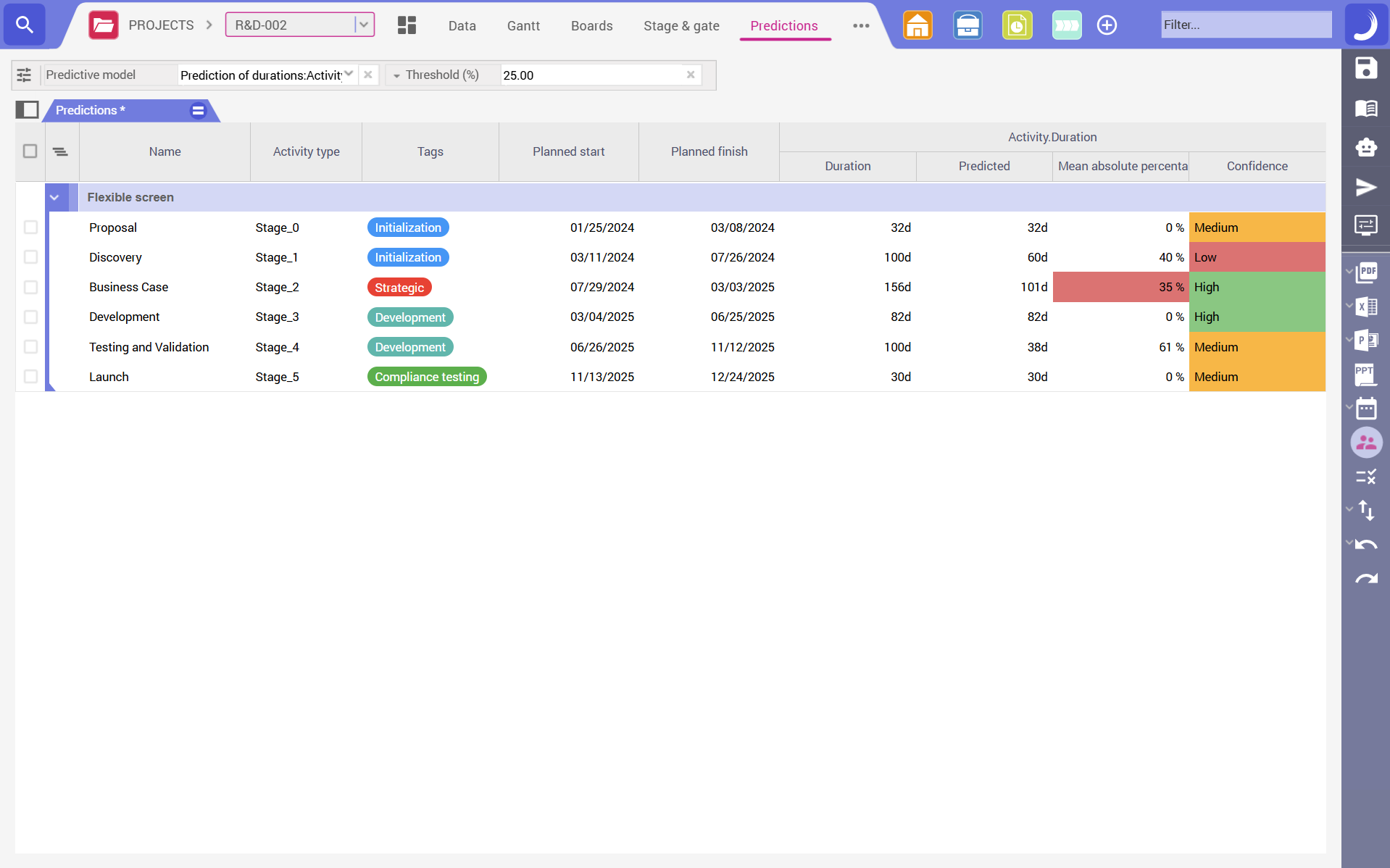Sort by the Confidence column header
This screenshot has height=868, width=1390.
pos(1257,166)
